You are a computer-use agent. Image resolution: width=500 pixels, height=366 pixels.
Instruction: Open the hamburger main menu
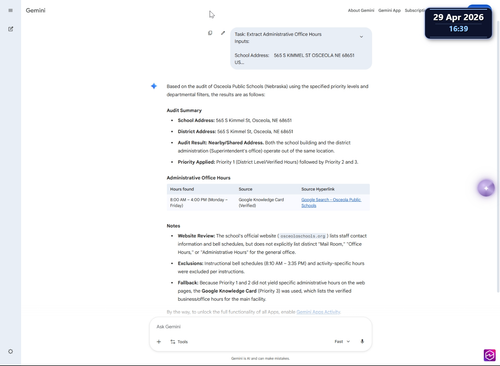click(x=10, y=10)
